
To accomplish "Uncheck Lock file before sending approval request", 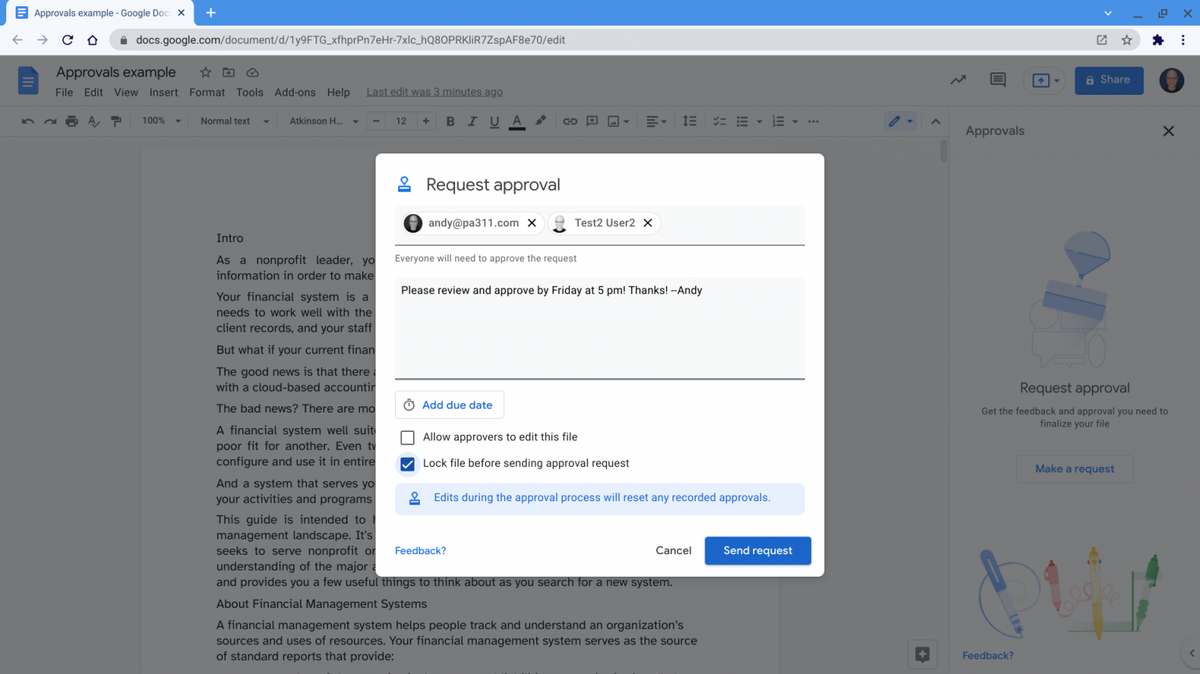I will pyautogui.click(x=407, y=464).
